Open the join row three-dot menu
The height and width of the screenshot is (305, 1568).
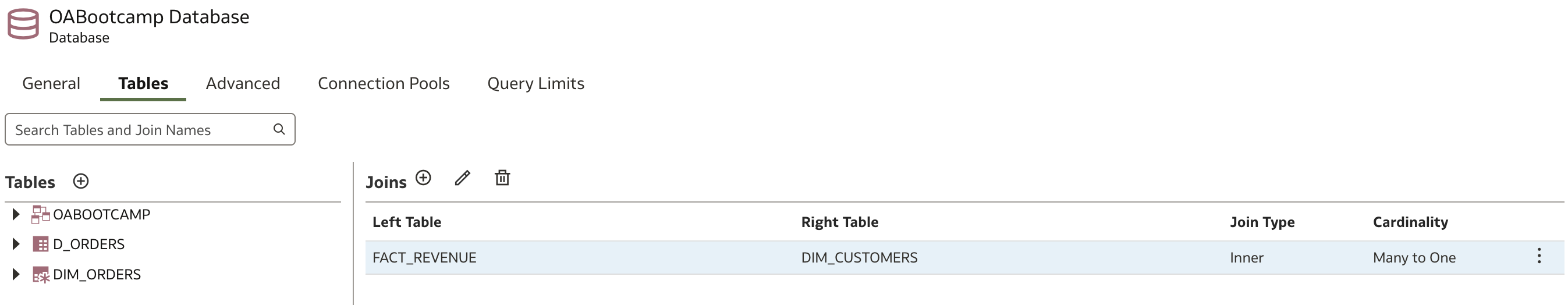(x=1539, y=256)
